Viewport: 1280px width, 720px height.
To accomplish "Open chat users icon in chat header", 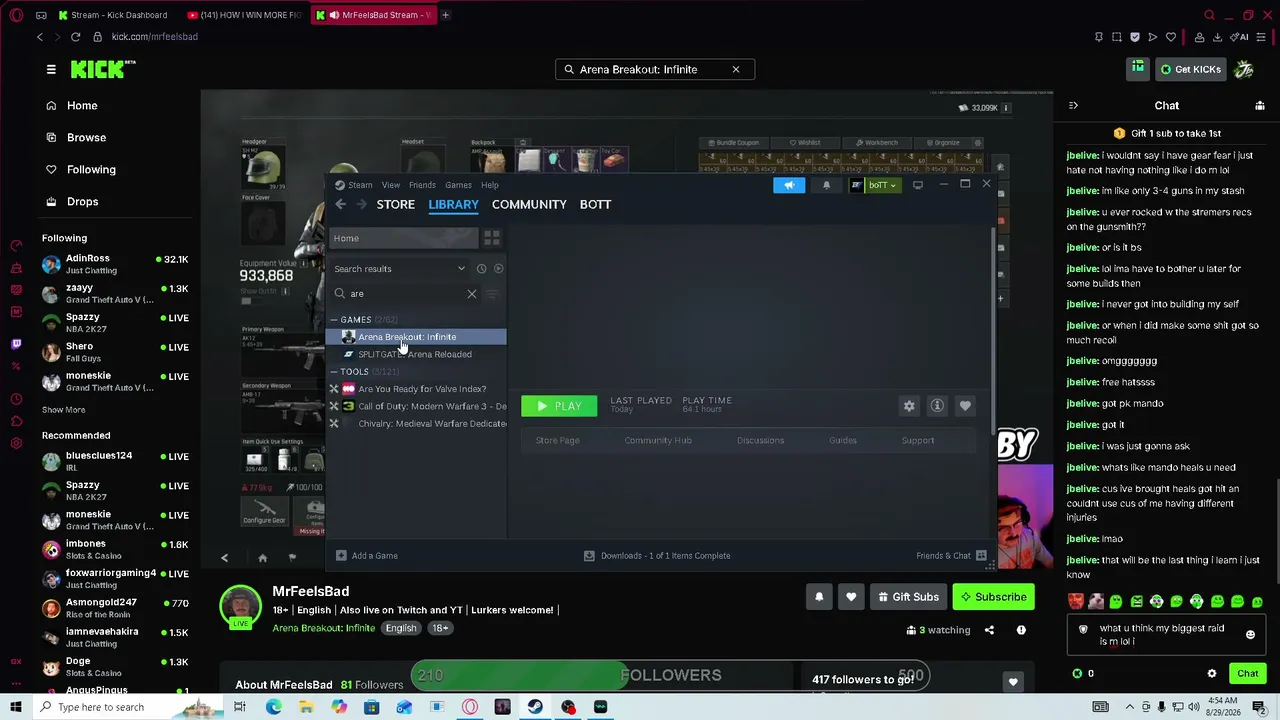I will tap(1259, 105).
